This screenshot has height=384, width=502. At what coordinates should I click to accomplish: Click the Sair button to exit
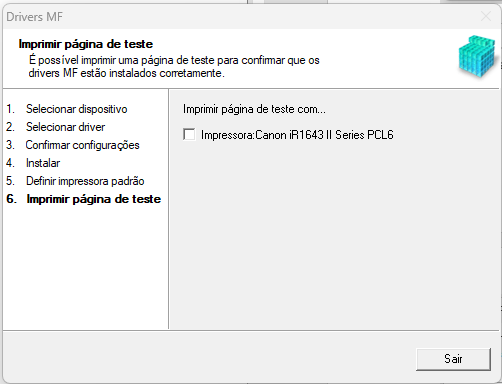point(453,359)
